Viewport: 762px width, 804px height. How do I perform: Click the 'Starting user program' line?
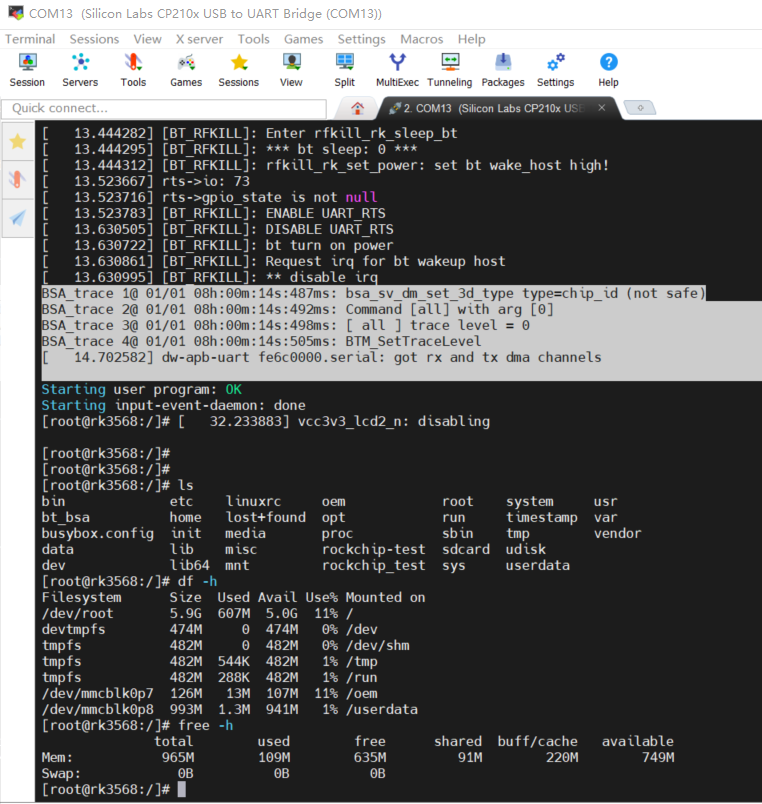pyautogui.click(x=142, y=389)
